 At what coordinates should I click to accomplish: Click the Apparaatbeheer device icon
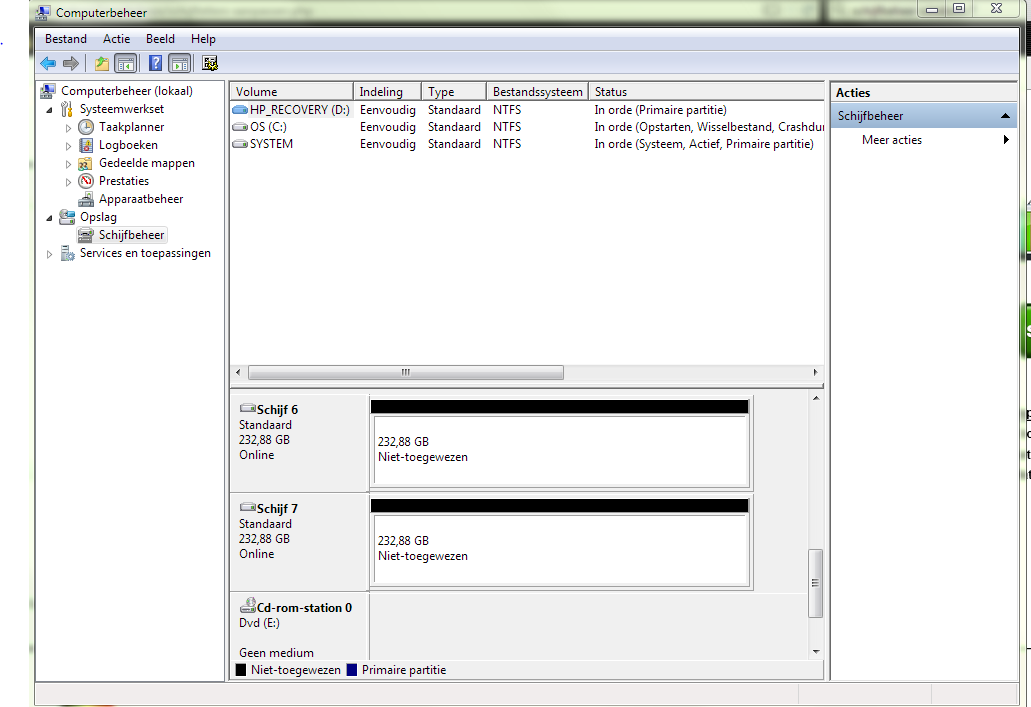[86, 199]
